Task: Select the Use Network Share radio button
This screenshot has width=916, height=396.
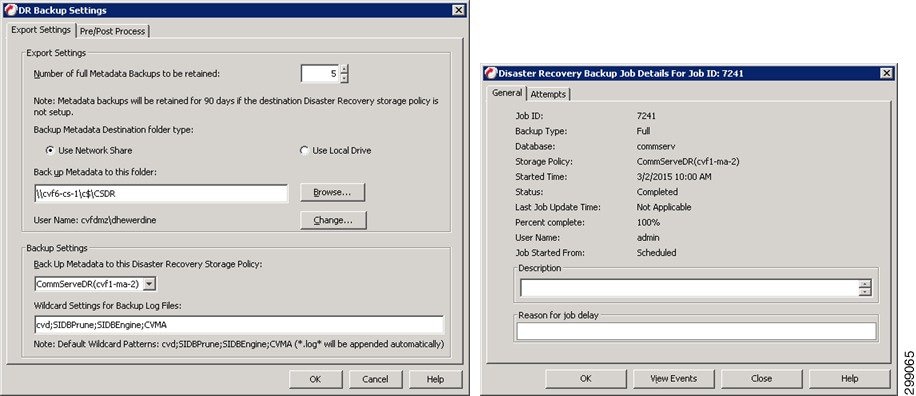Action: 50,151
